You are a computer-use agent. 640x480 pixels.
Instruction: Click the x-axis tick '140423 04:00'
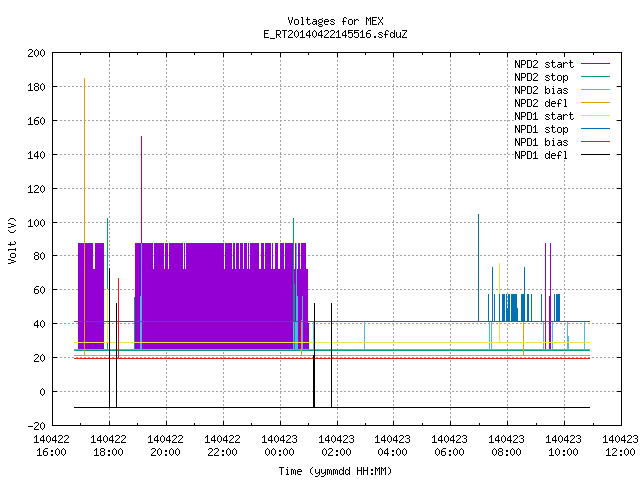[x=393, y=446]
